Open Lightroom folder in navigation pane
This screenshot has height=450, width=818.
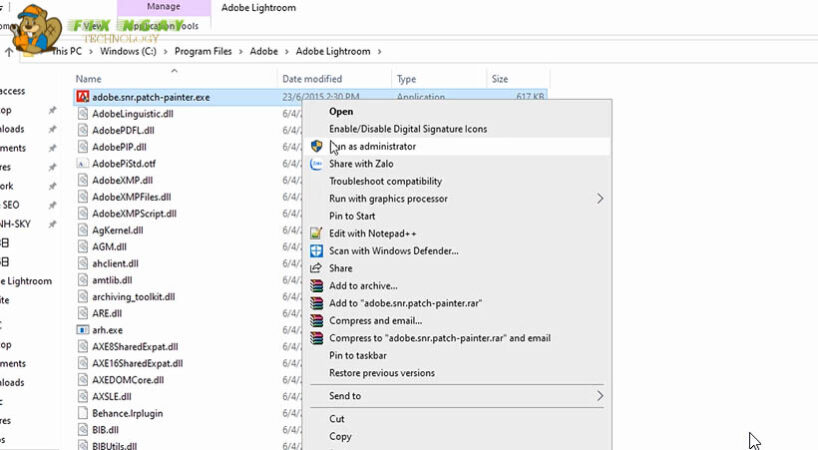(x=26, y=281)
